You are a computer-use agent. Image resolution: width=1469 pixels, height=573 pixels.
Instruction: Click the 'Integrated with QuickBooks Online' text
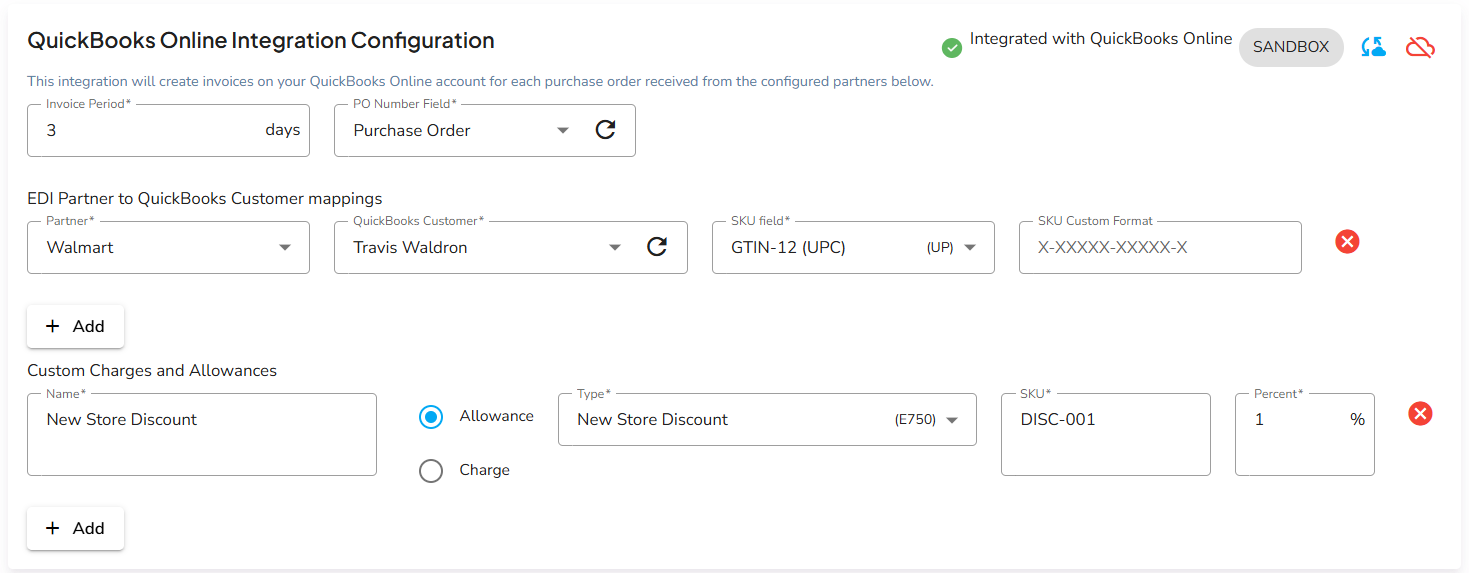point(1101,39)
